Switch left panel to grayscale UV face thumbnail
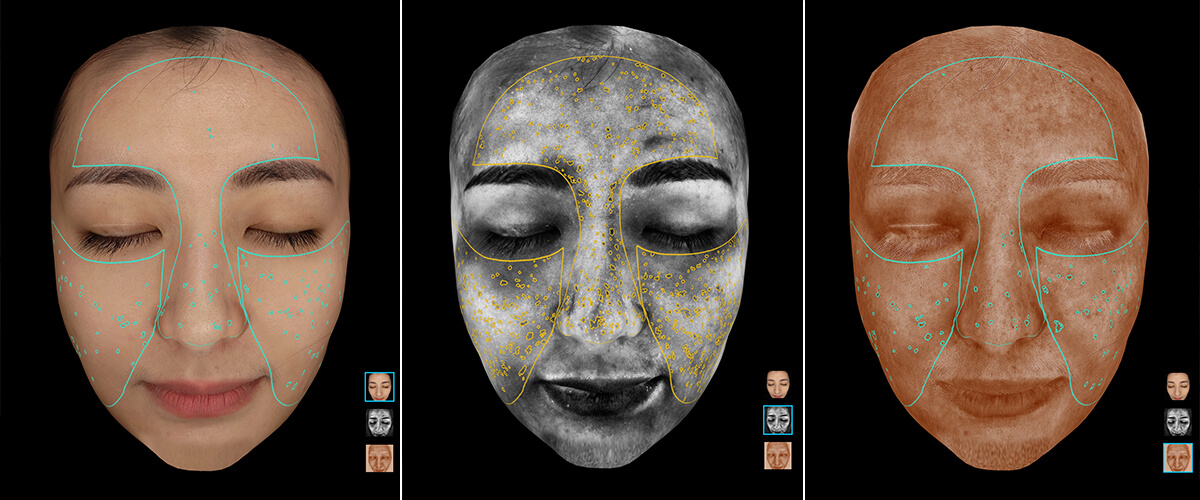1200x500 pixels. pos(380,422)
